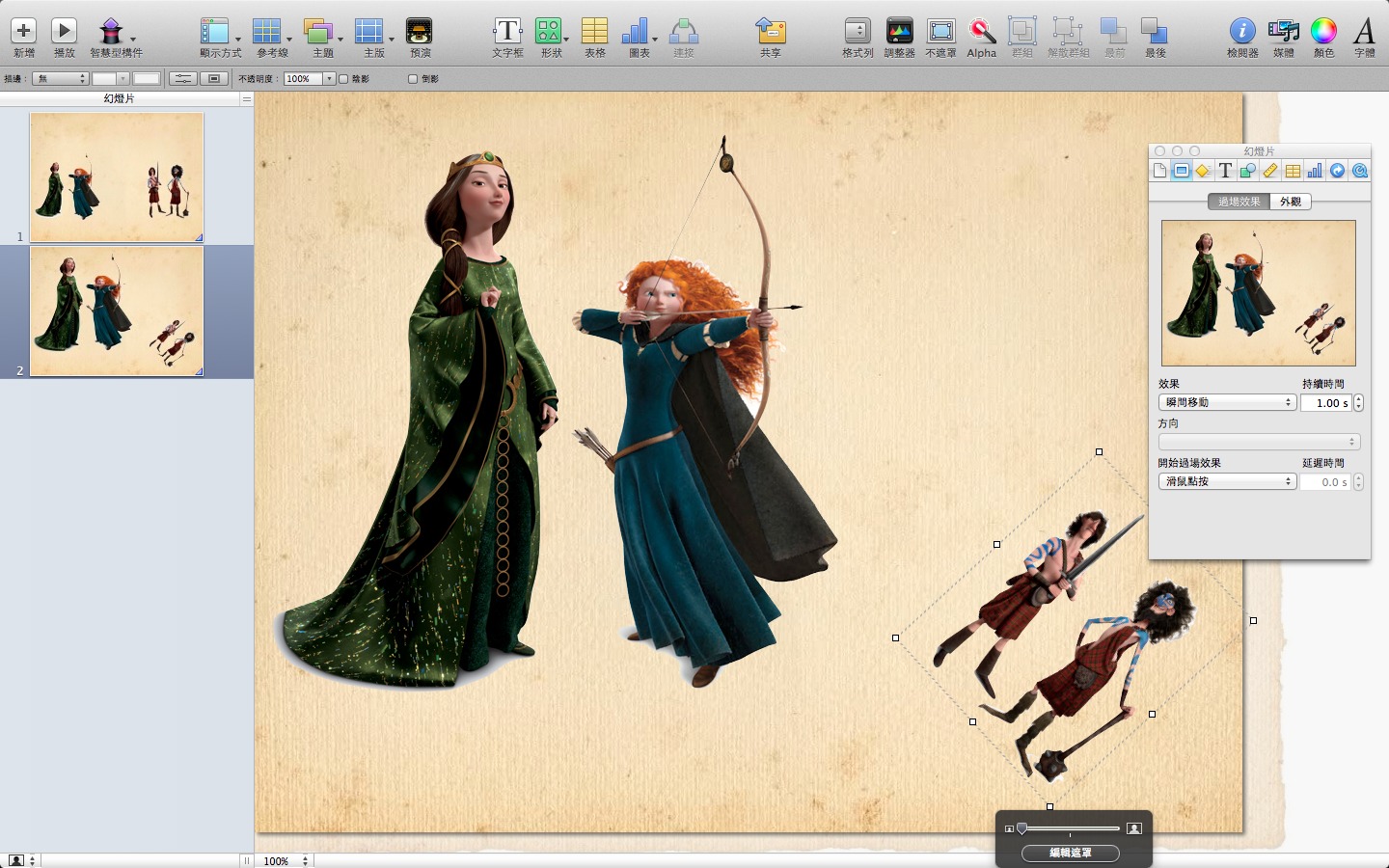
Task: Click the stroke color well in format bar
Action: point(147,78)
